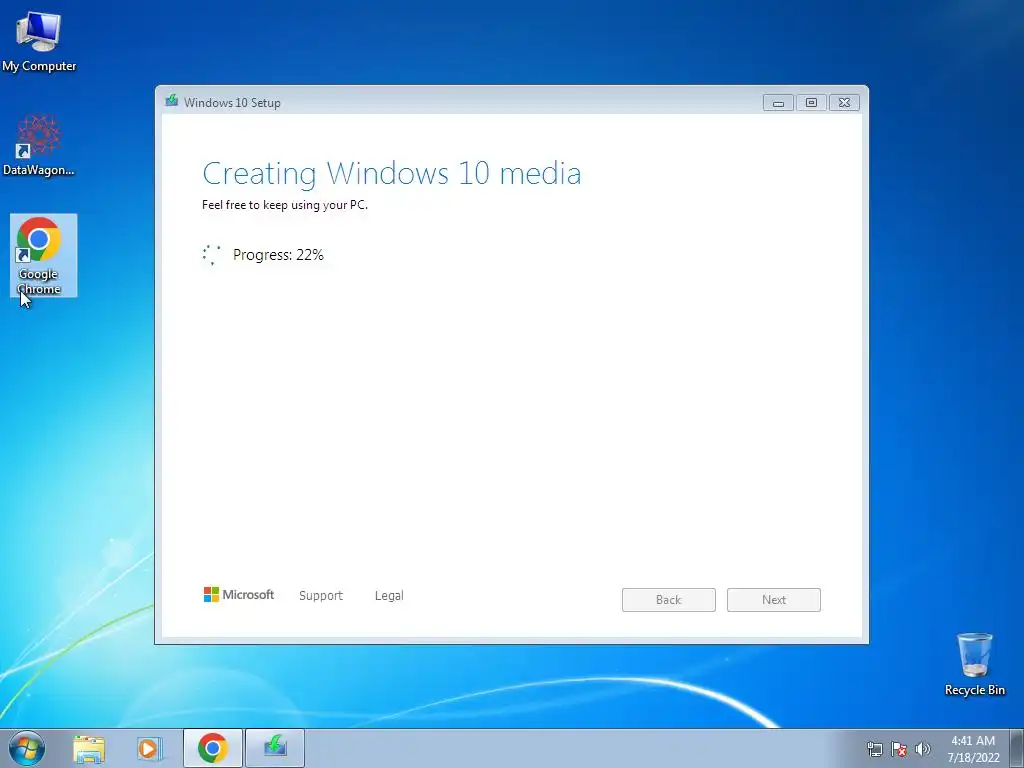Screen dimensions: 1024x768
Task: Click the Next button
Action: click(x=774, y=600)
